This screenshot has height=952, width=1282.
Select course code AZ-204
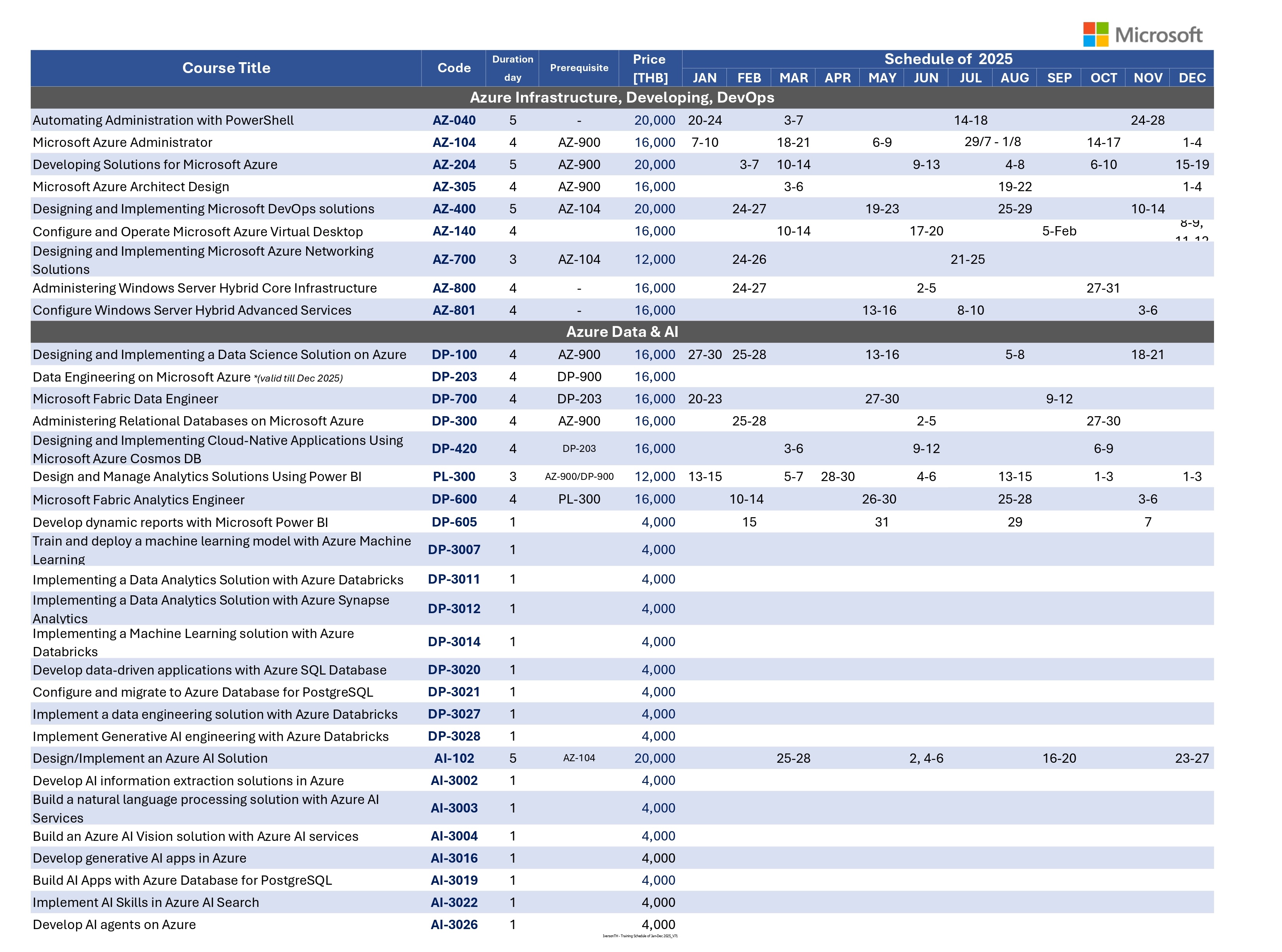[454, 165]
